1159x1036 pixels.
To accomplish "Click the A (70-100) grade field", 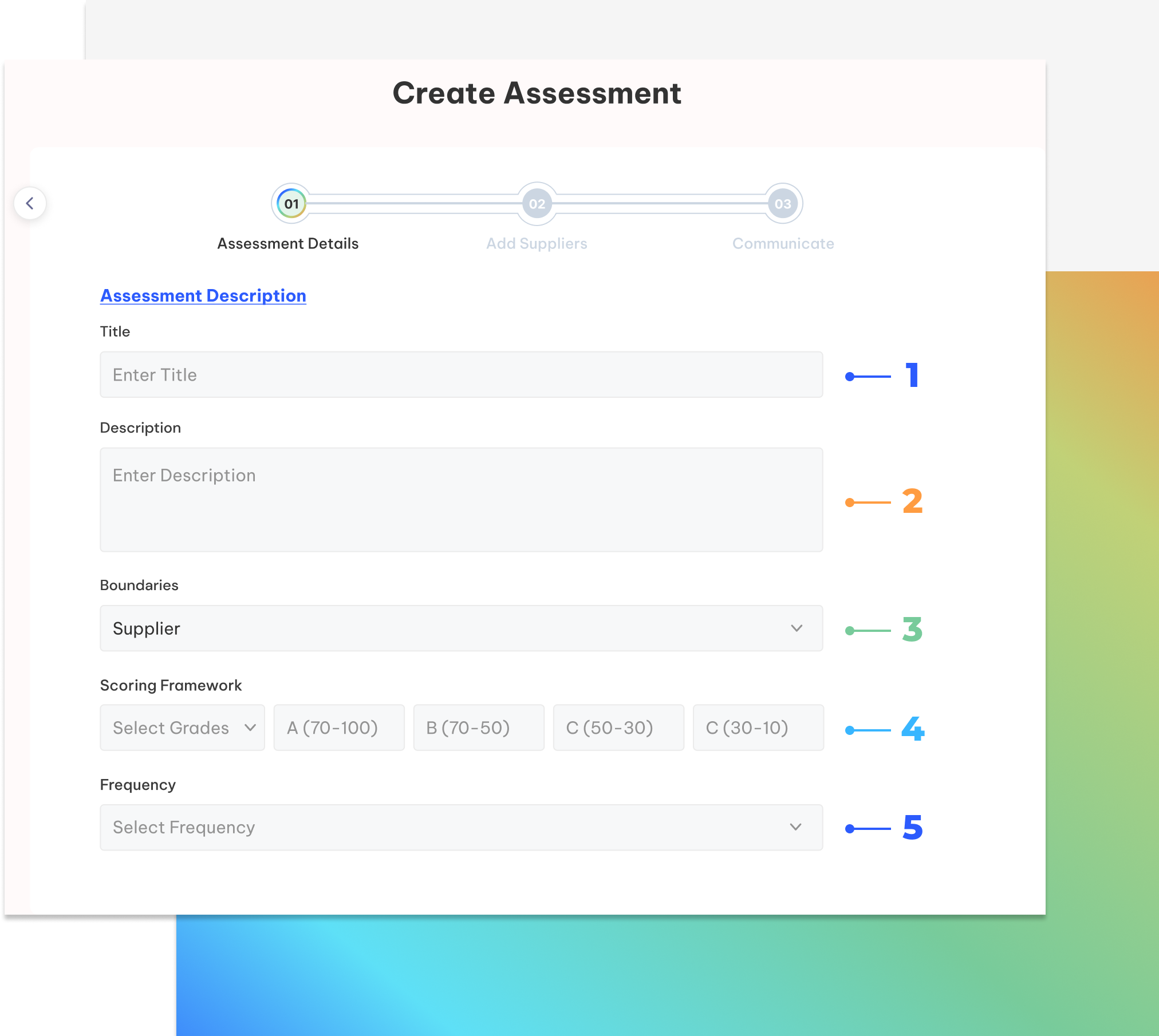I will point(339,727).
